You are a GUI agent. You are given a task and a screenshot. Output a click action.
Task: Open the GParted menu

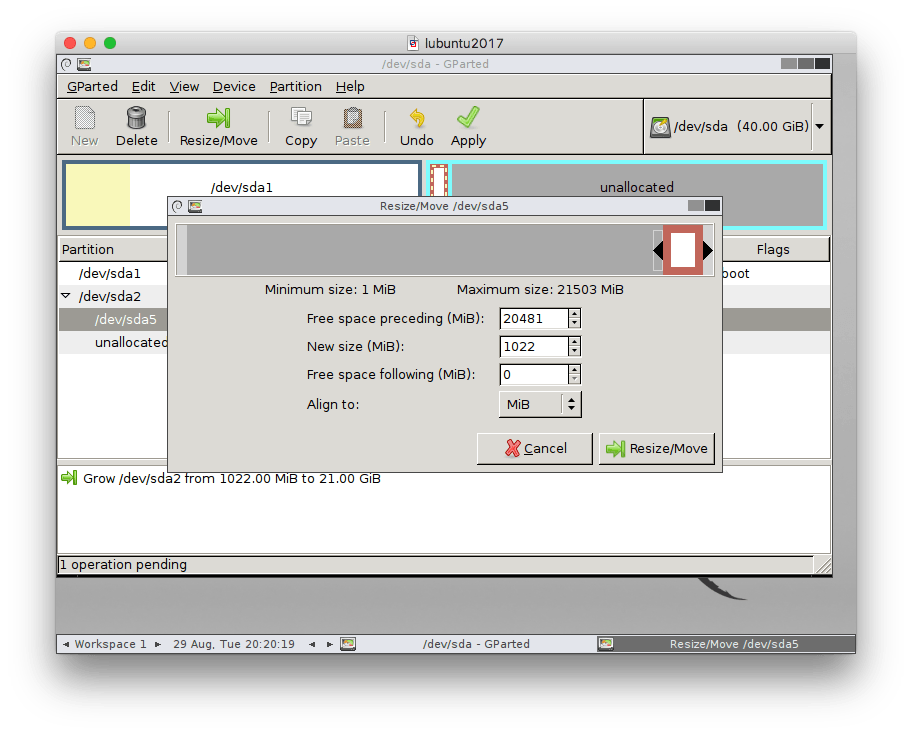[x=92, y=87]
